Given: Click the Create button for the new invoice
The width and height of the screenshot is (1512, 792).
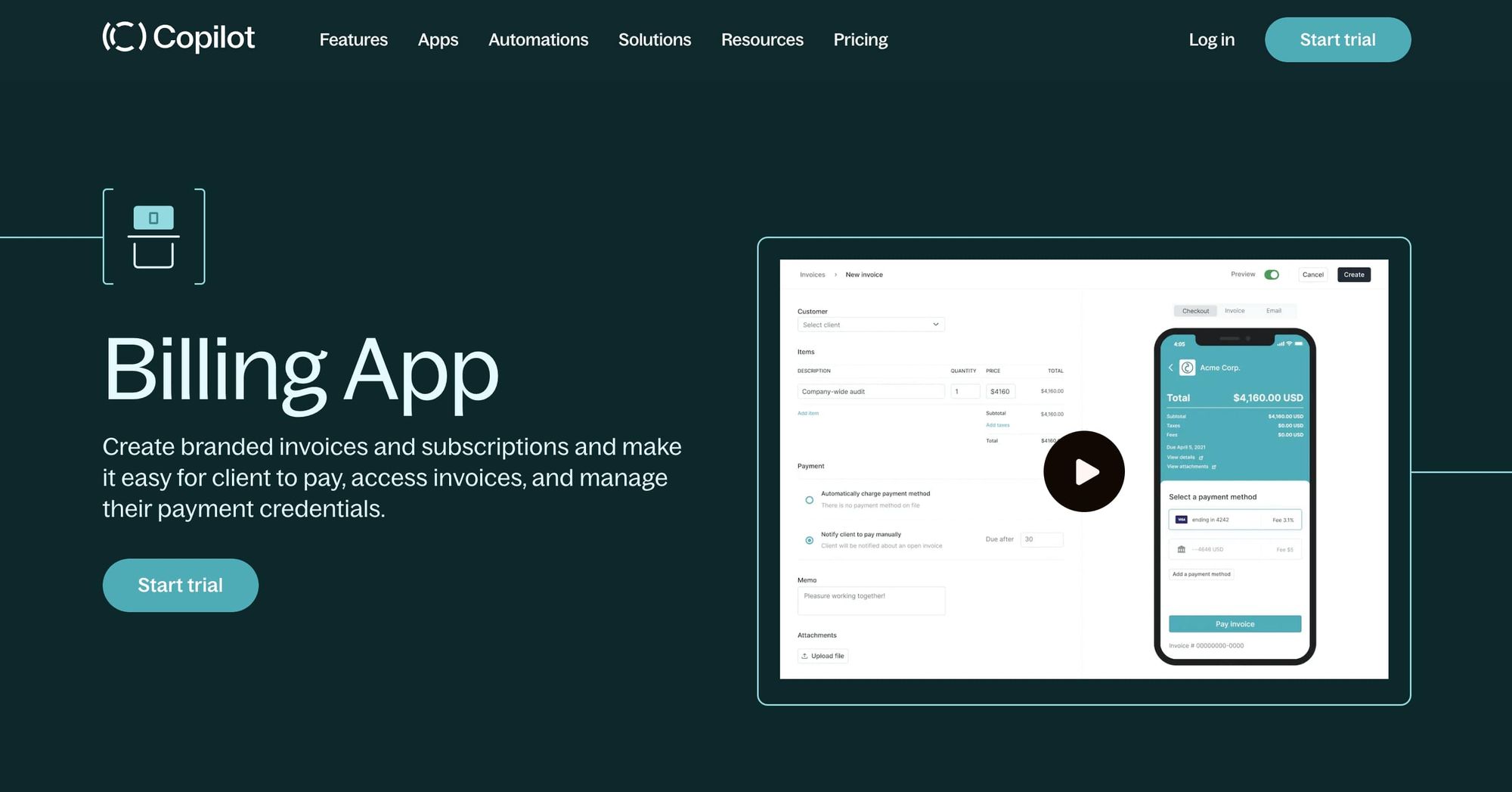Looking at the screenshot, I should point(1353,275).
